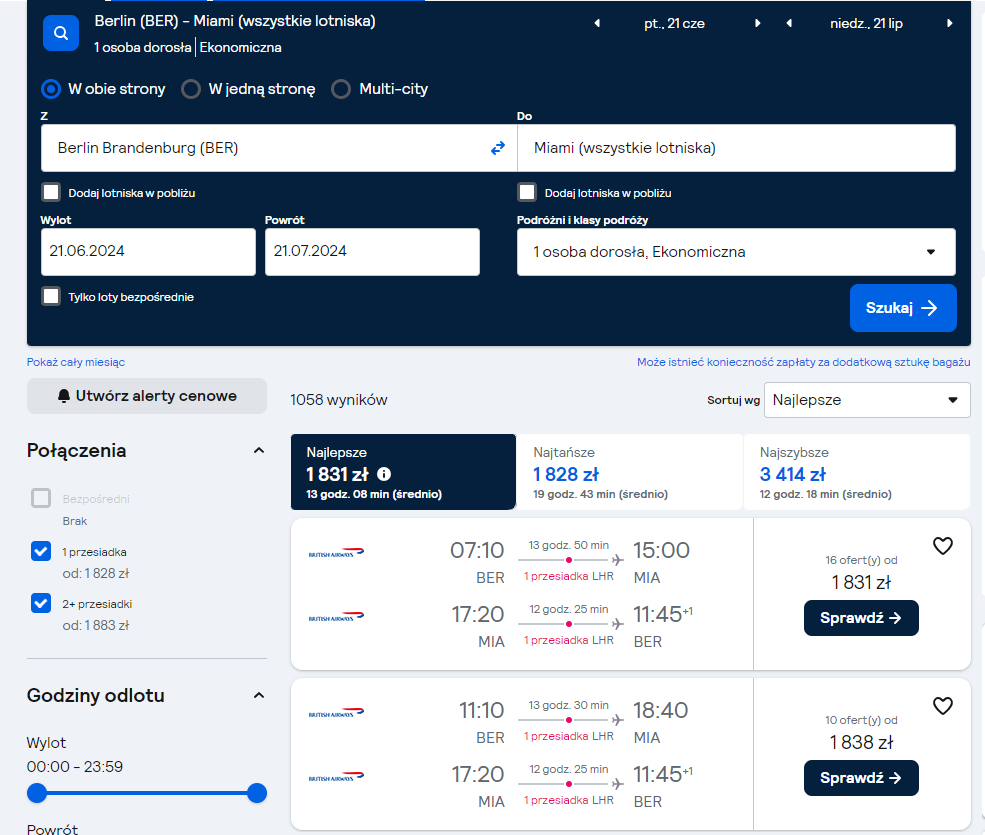Click the blue search magnifier icon

(x=61, y=33)
